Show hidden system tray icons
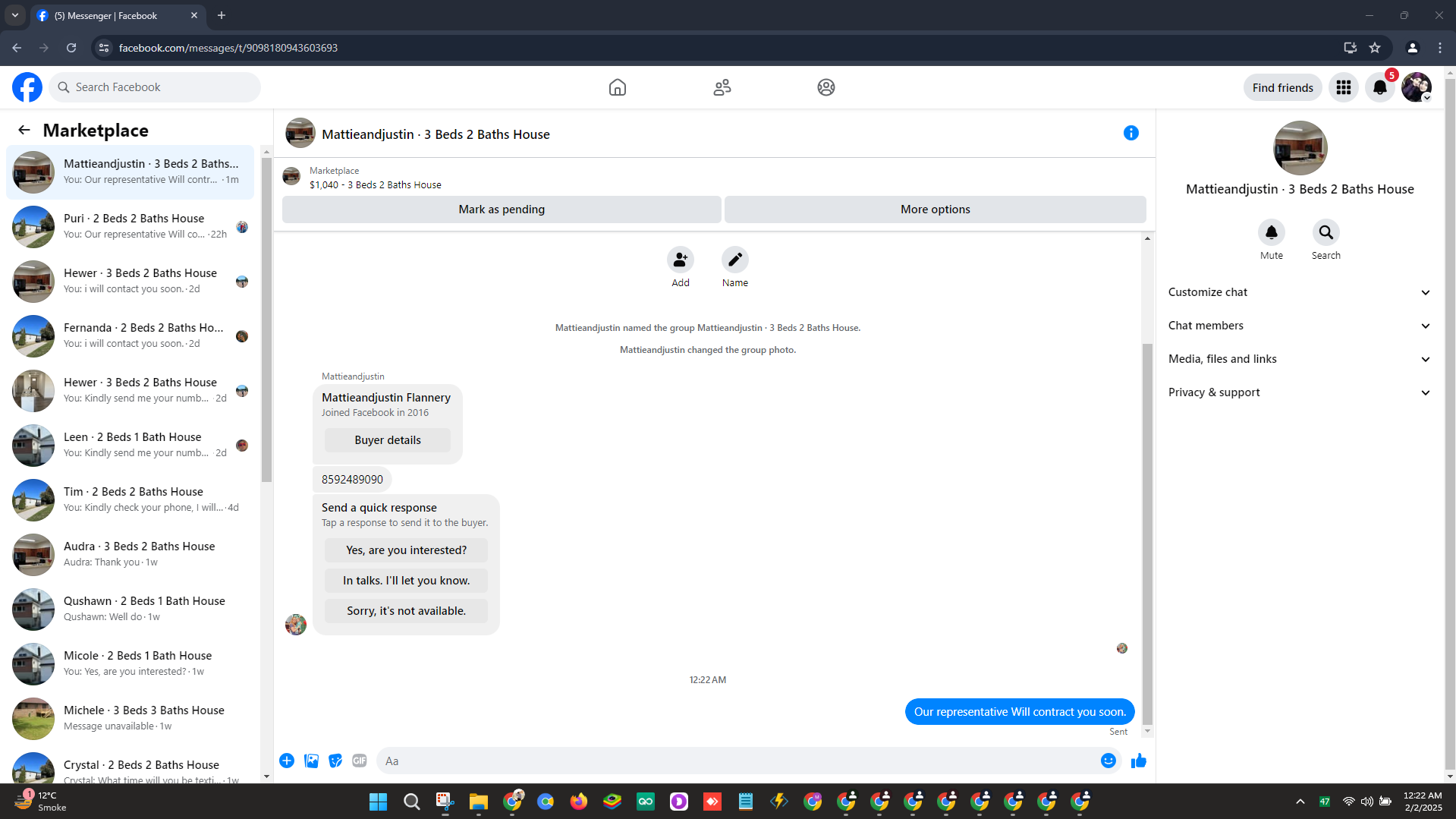This screenshot has height=819, width=1456. click(1300, 802)
